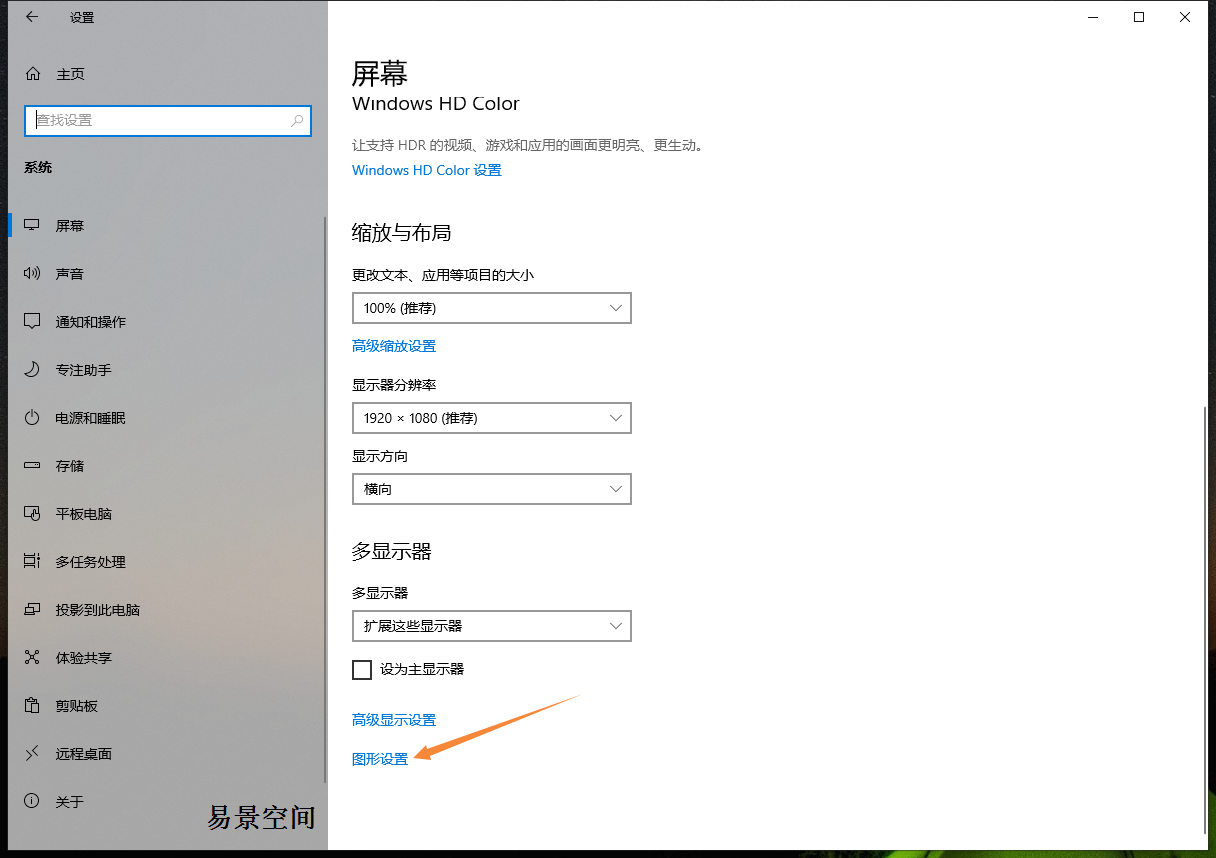Click the 远程桌面 remote icon
Screen dimensions: 1216x858
[33, 754]
